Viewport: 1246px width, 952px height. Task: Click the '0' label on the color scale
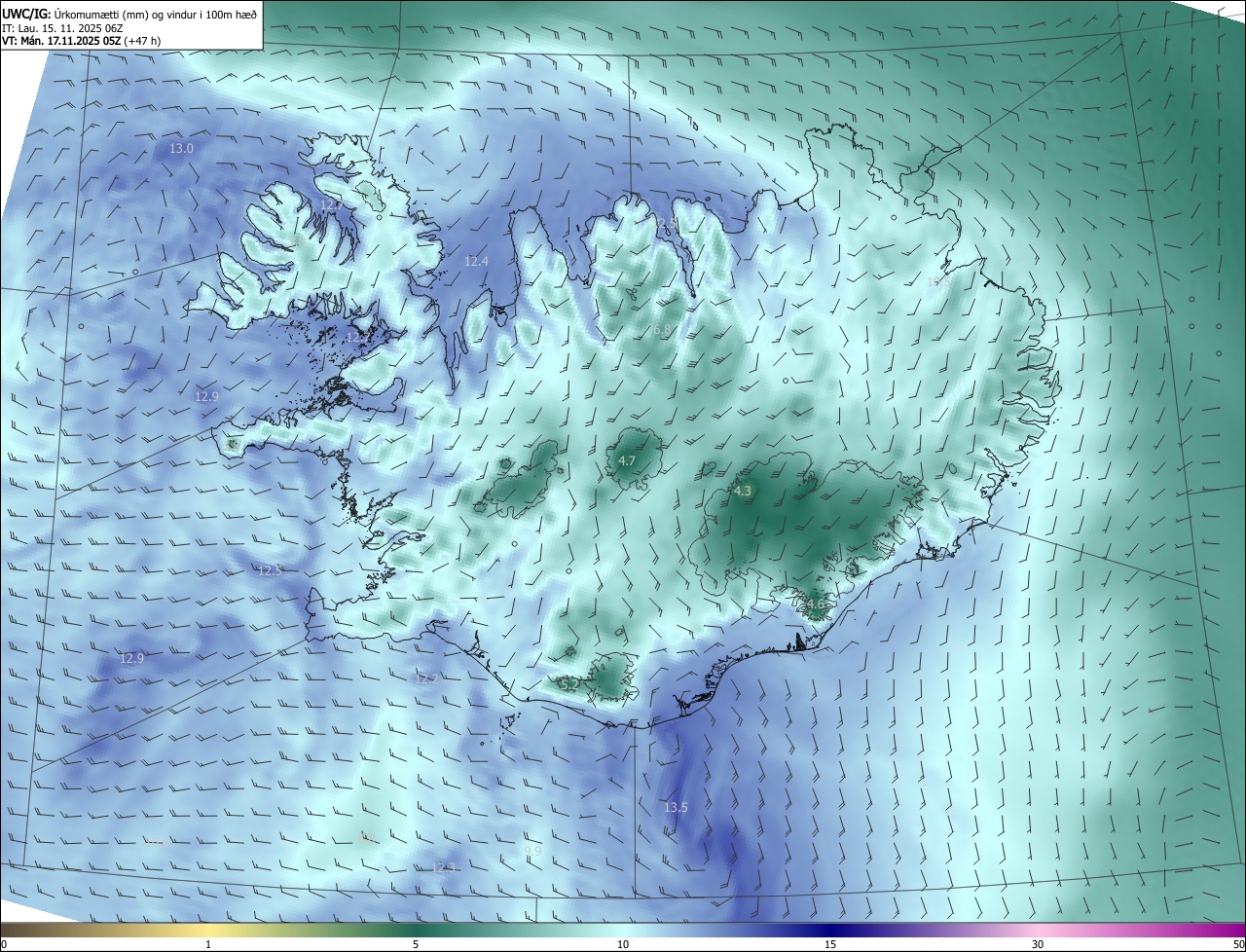point(4,944)
